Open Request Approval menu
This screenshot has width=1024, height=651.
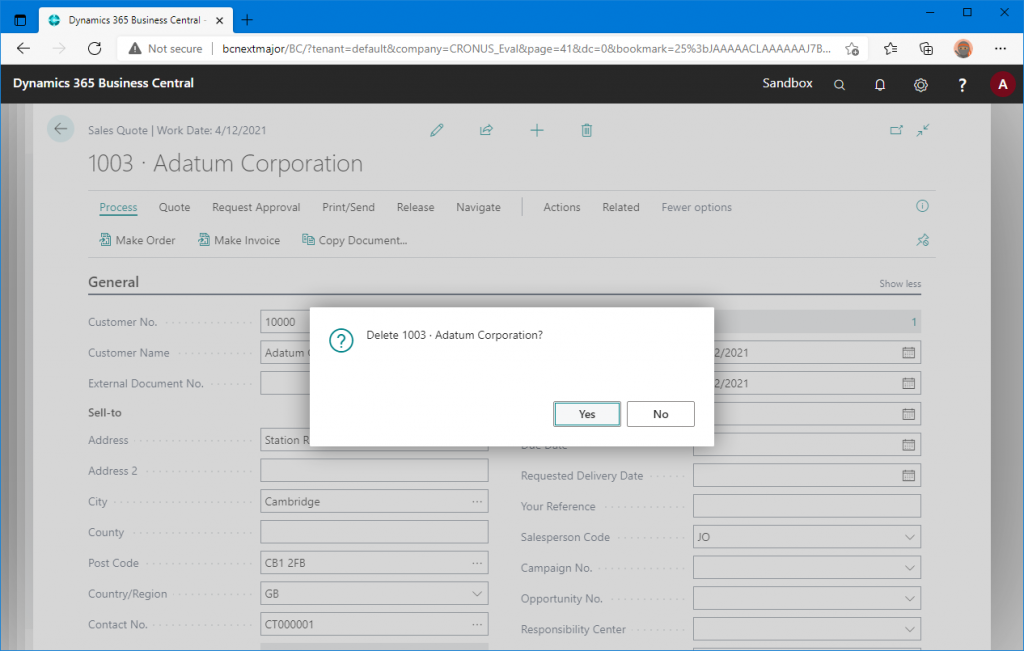click(x=256, y=207)
